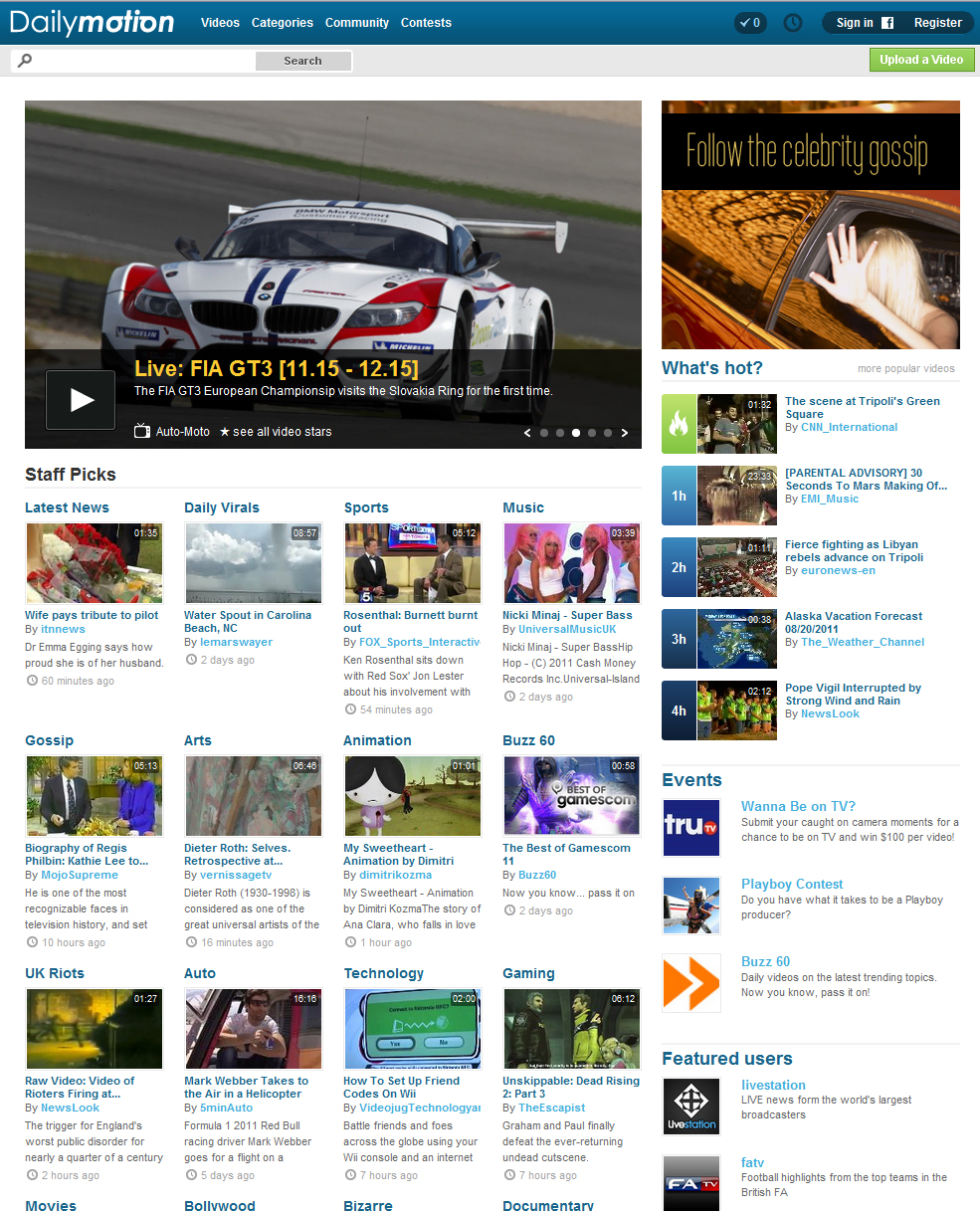Open more popular videos link
Viewport: 980px width, 1211px height.
point(906,368)
